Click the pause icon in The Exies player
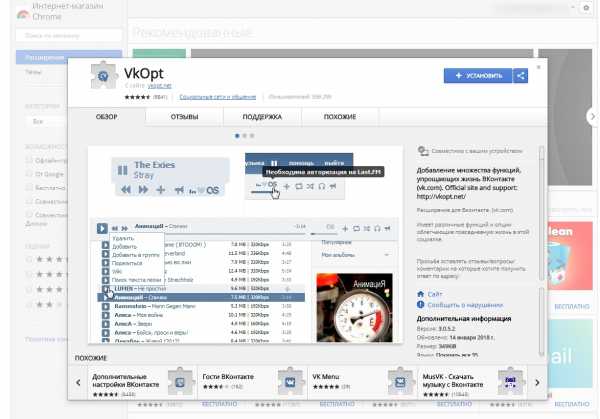Screen dimensions: 600x419 click(122, 170)
